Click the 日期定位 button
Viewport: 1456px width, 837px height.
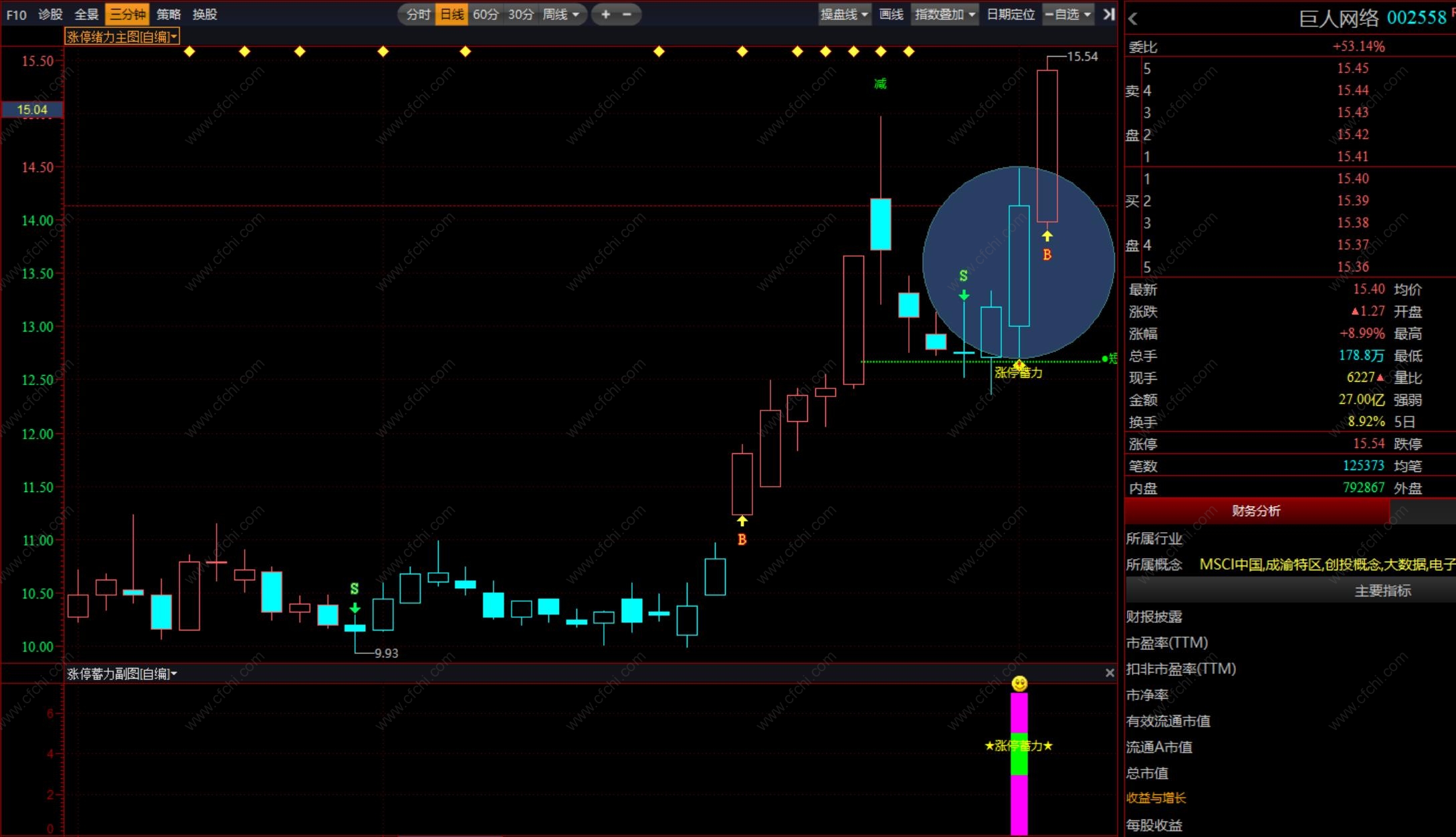[x=1011, y=14]
